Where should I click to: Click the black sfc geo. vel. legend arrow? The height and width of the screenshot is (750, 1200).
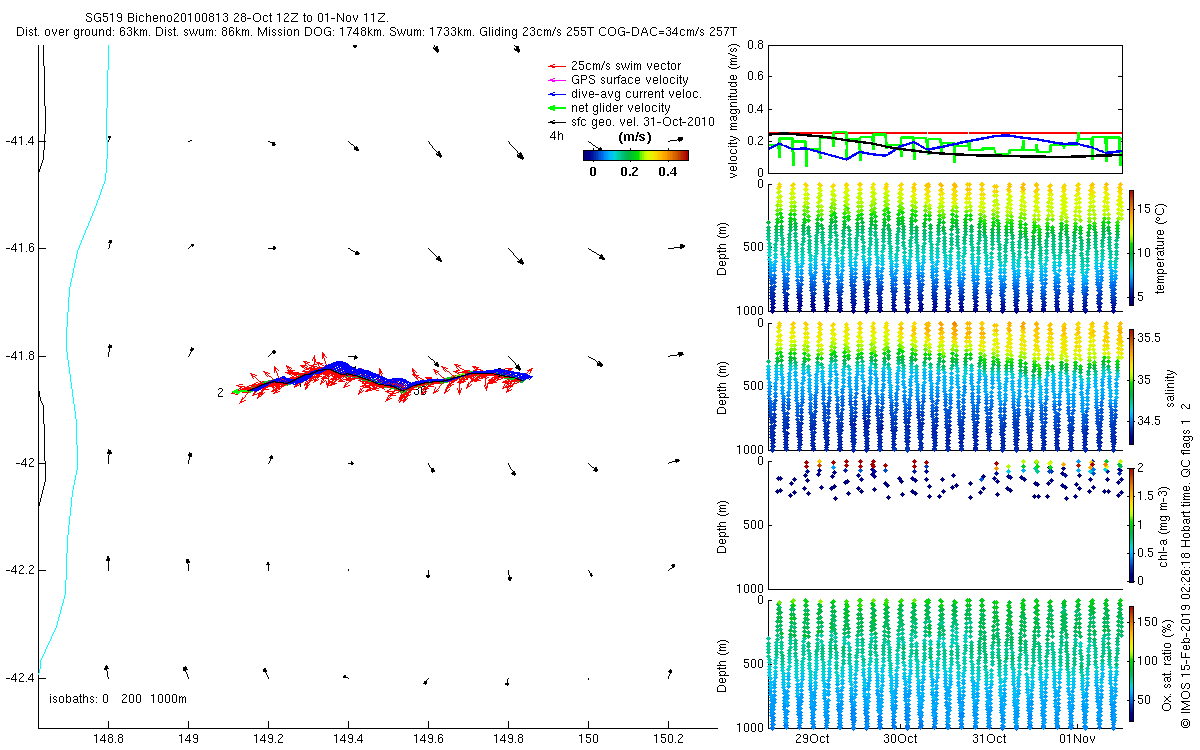pos(555,122)
